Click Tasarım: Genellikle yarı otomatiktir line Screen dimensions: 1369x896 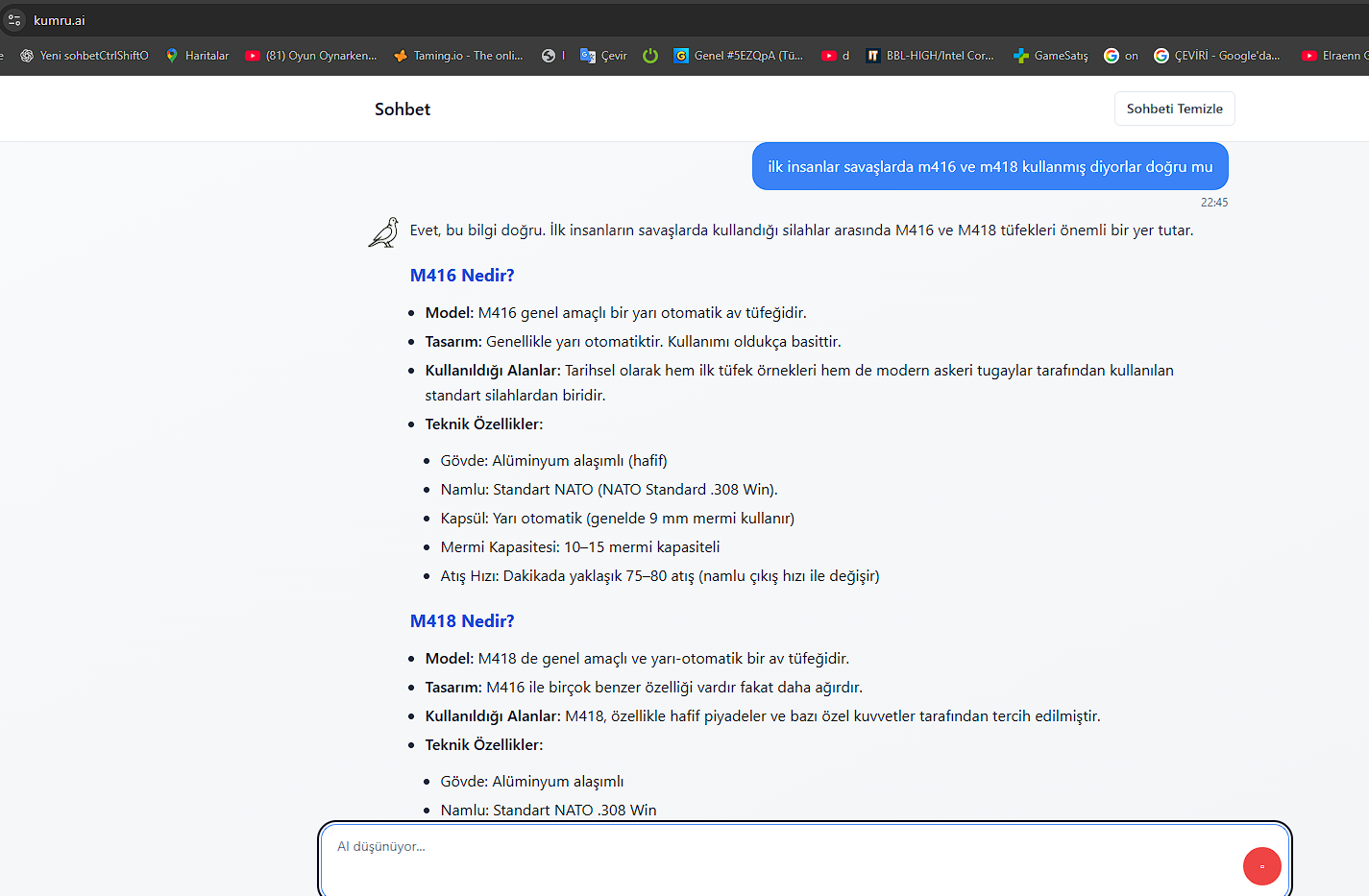pos(633,342)
